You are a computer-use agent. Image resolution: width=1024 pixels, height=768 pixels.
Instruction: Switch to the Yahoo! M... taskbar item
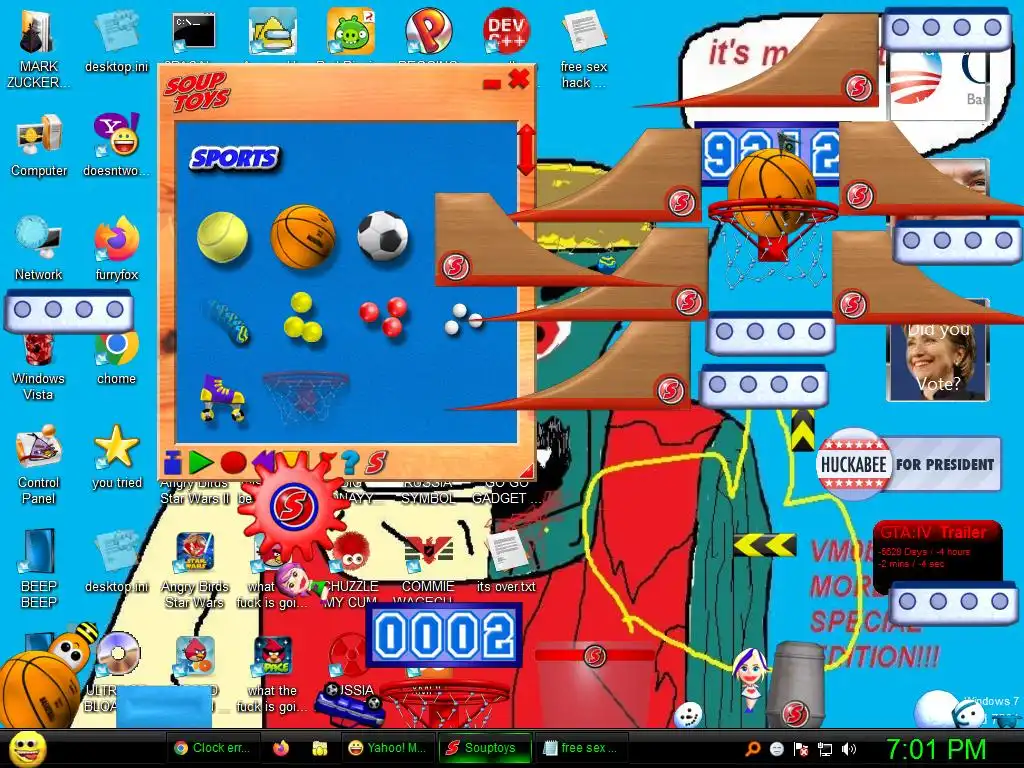coord(387,748)
